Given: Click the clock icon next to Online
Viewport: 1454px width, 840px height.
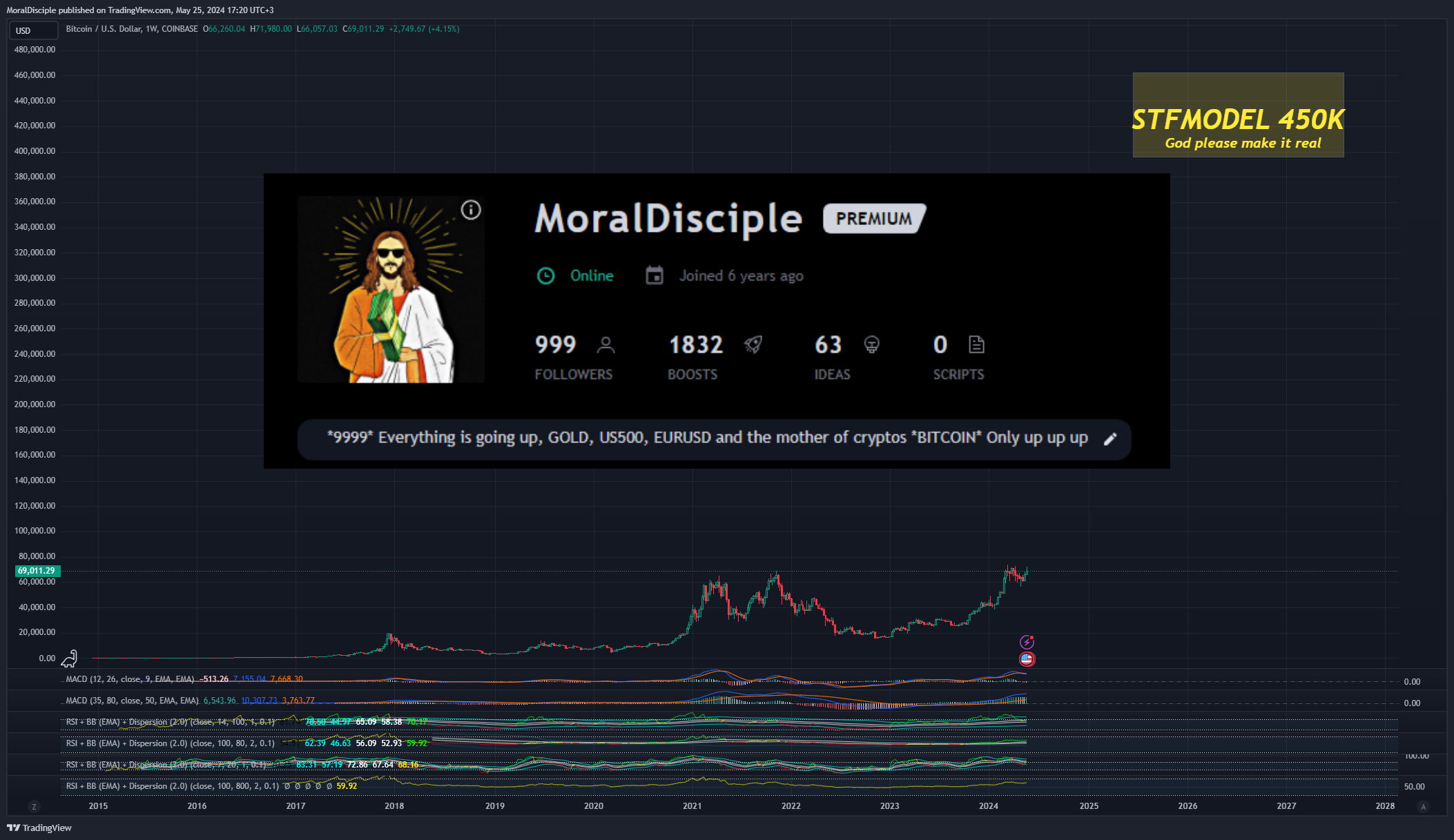Looking at the screenshot, I should click(545, 276).
